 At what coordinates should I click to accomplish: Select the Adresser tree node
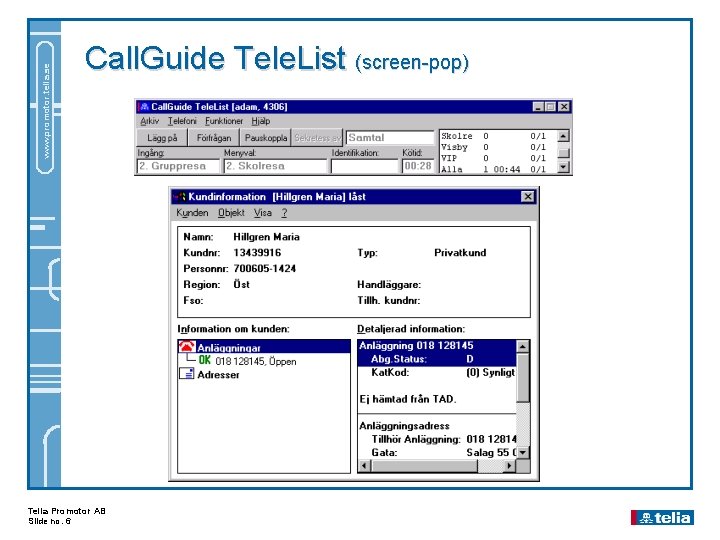pos(218,375)
